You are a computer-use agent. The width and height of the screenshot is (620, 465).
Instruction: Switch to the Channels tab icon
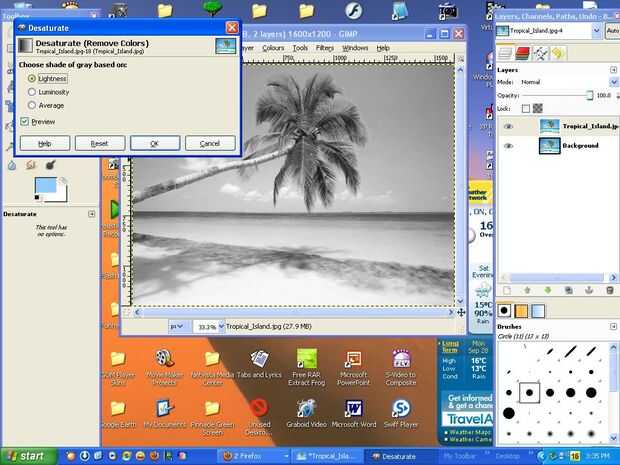pos(522,53)
